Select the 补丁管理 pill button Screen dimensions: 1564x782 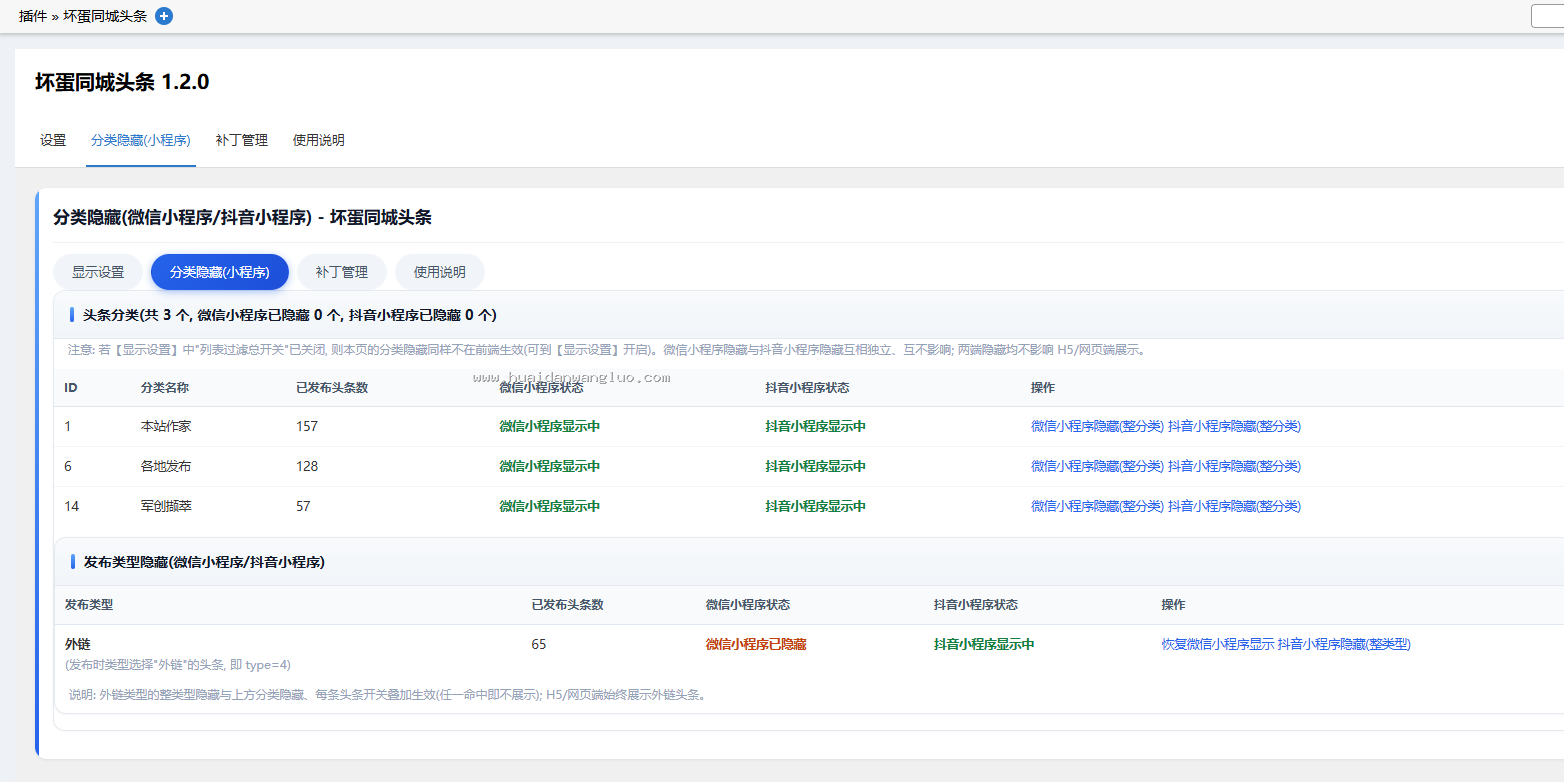pyautogui.click(x=342, y=272)
